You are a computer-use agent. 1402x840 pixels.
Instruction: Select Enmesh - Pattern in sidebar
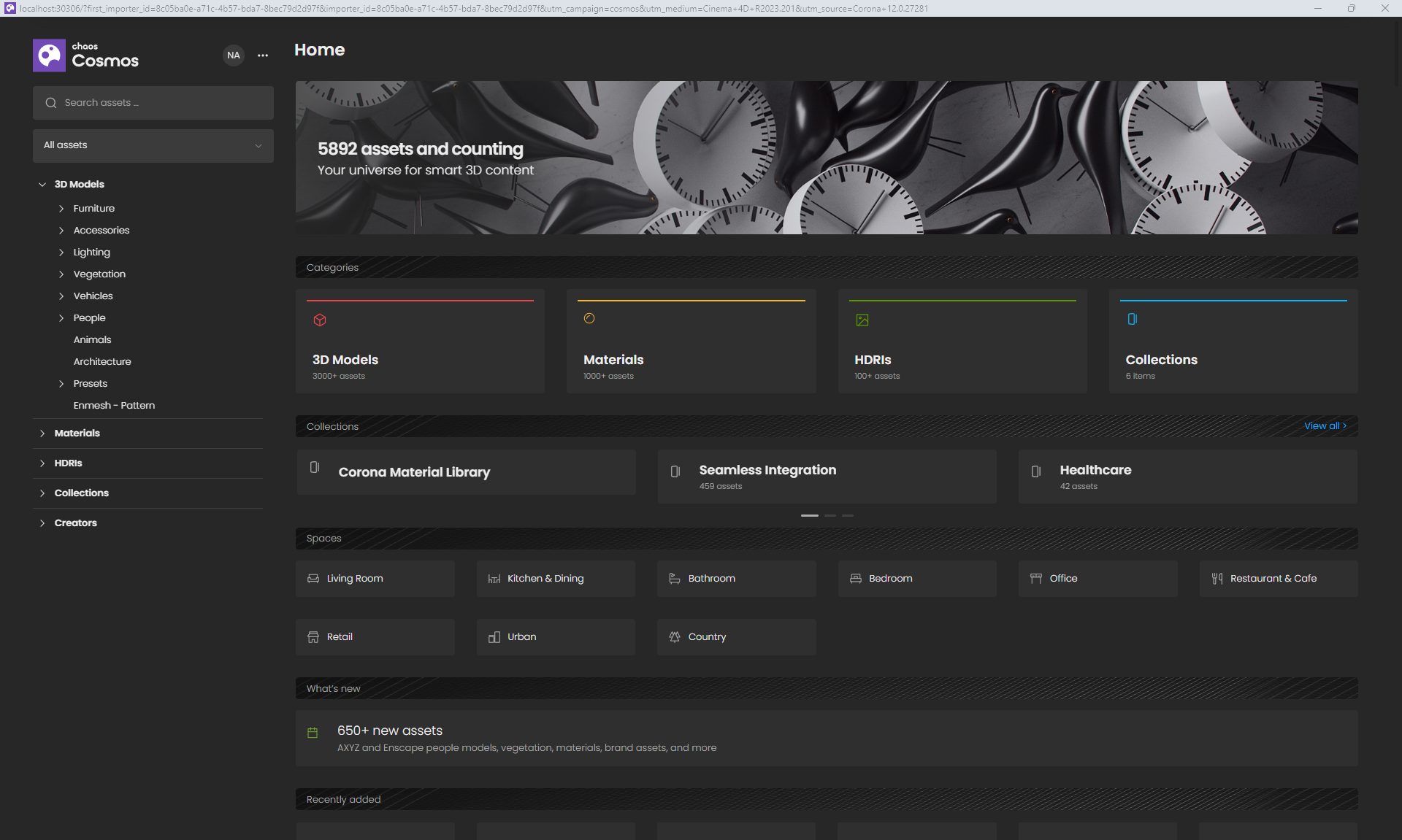tap(114, 405)
